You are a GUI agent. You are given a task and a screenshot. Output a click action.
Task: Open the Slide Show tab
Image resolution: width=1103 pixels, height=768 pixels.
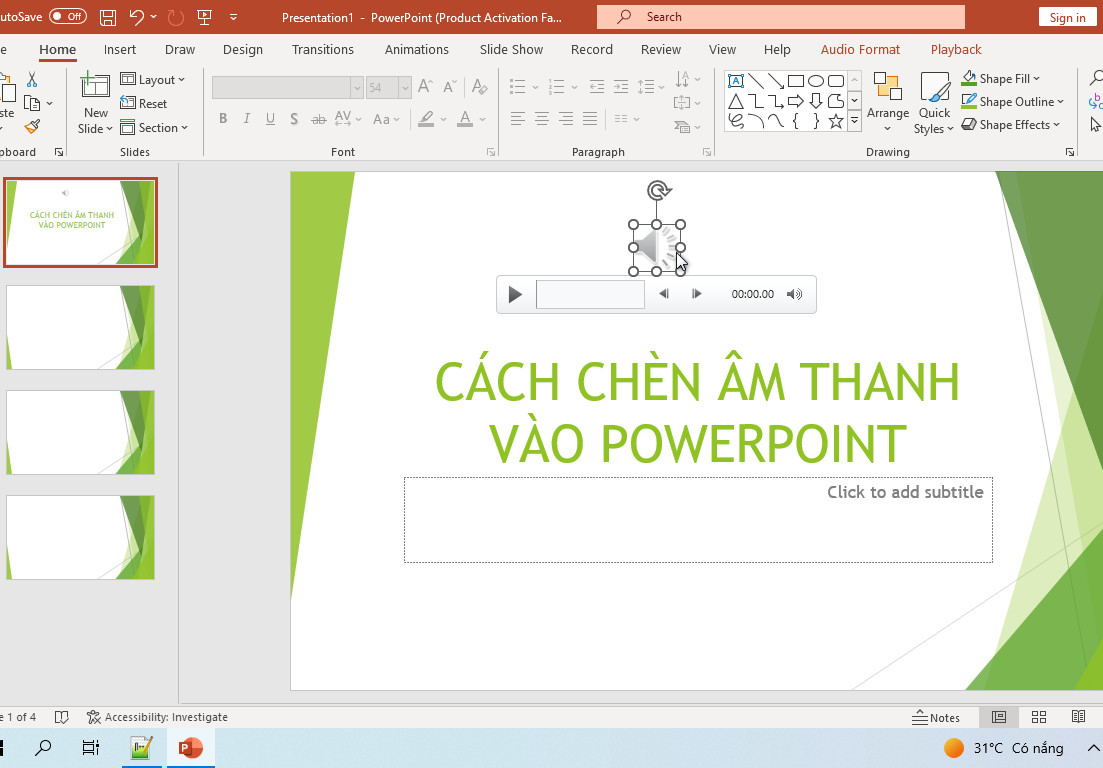point(511,49)
